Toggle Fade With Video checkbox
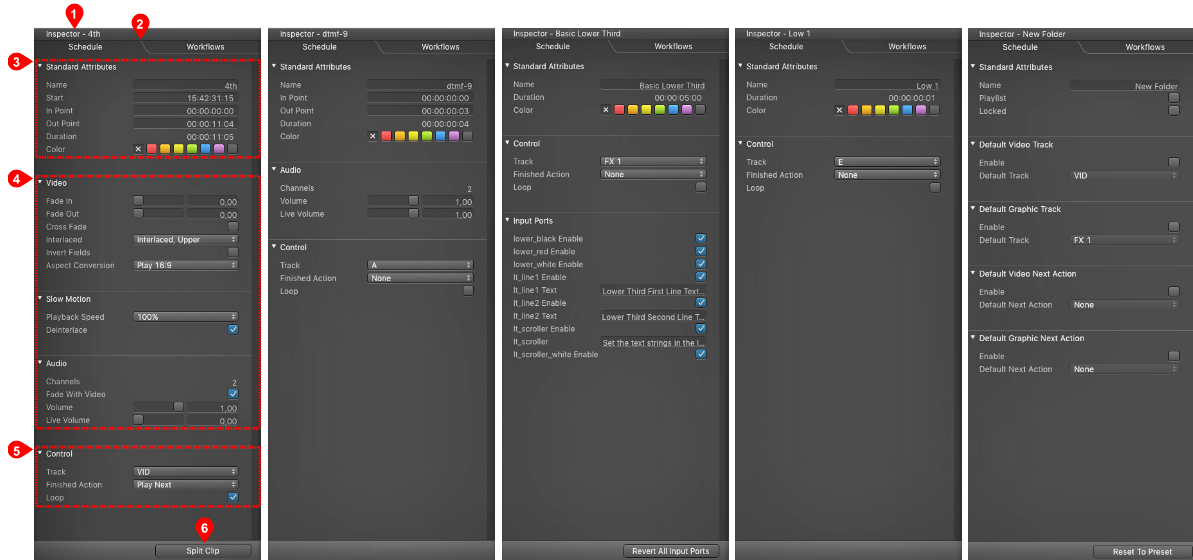1193x560 pixels. [x=233, y=394]
